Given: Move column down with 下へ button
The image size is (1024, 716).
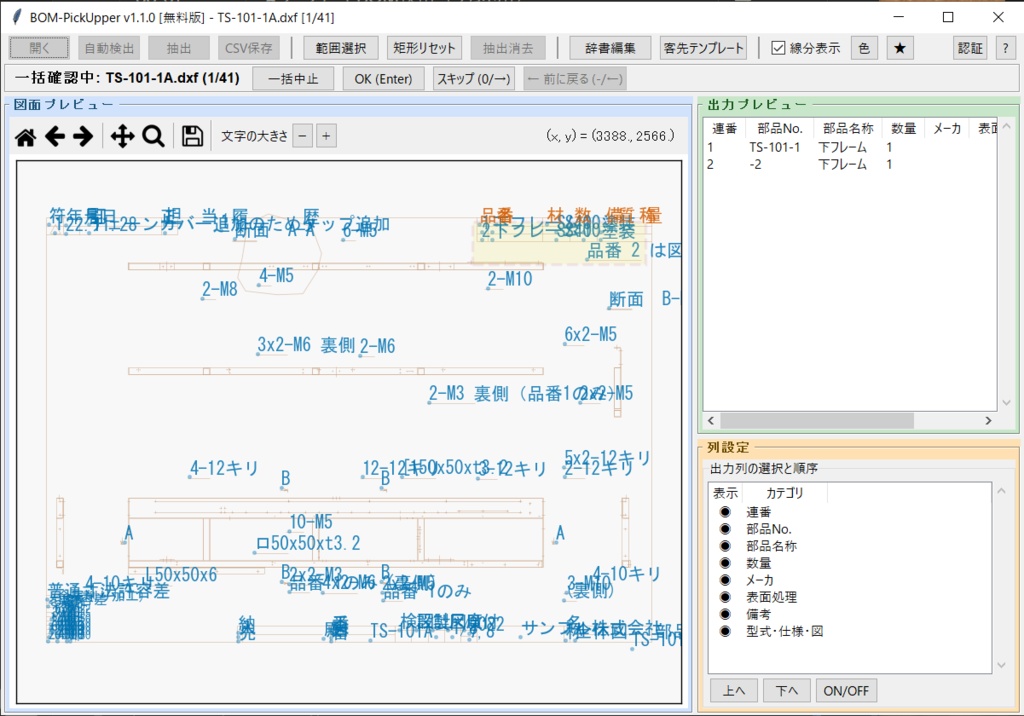Looking at the screenshot, I should tap(787, 691).
